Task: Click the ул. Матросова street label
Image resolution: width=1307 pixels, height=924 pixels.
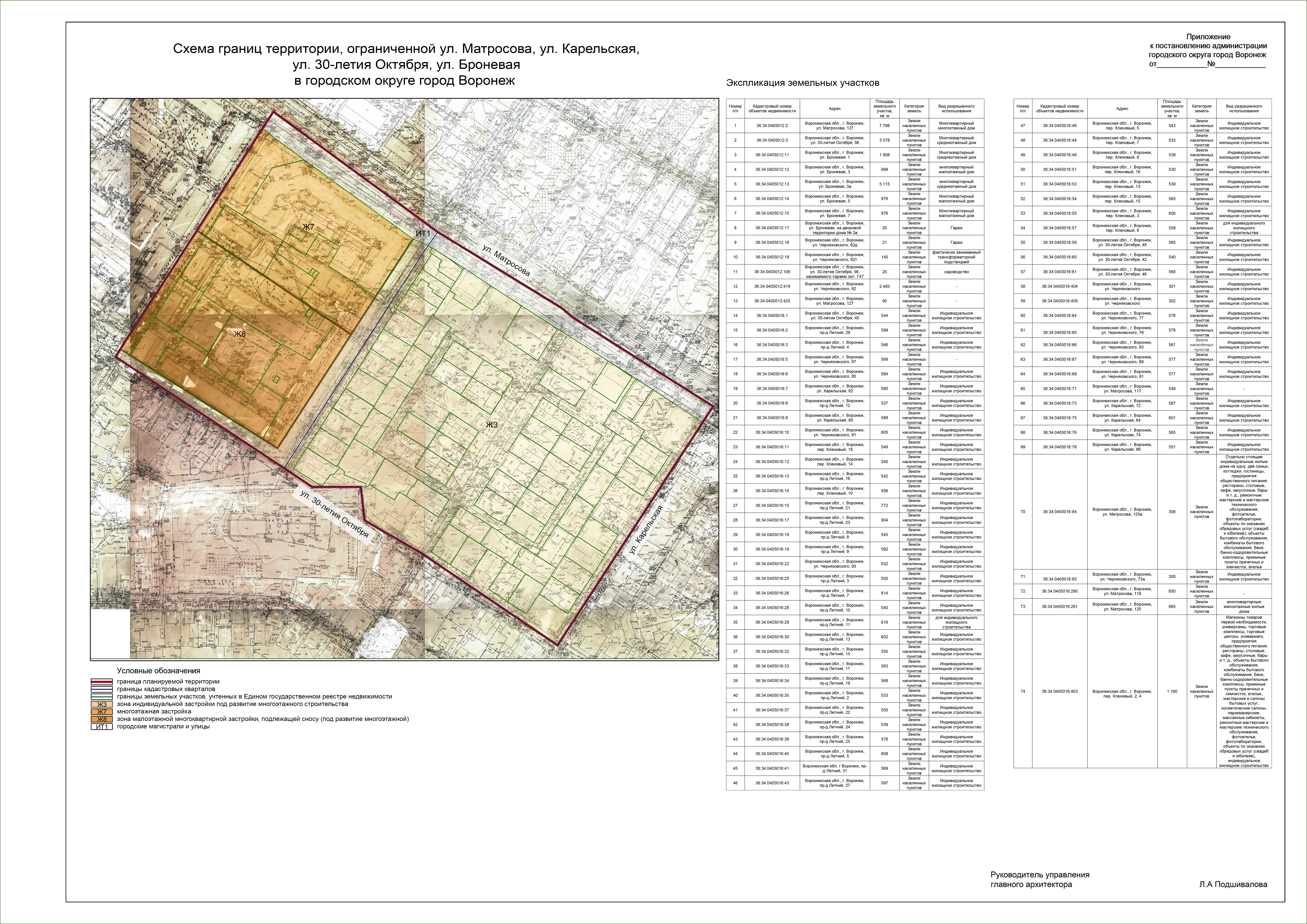Action: pyautogui.click(x=506, y=261)
